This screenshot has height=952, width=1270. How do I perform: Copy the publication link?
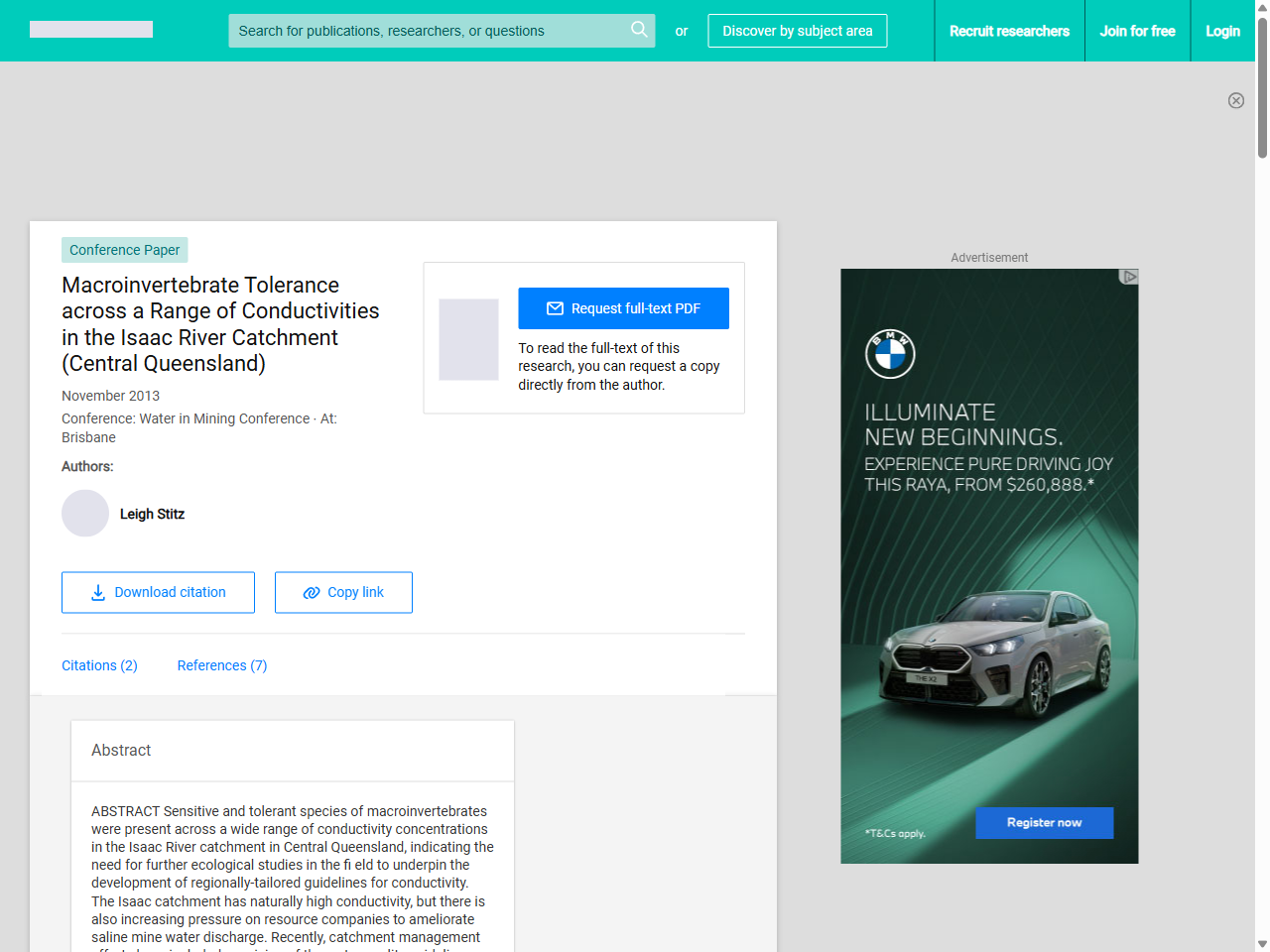(x=343, y=592)
